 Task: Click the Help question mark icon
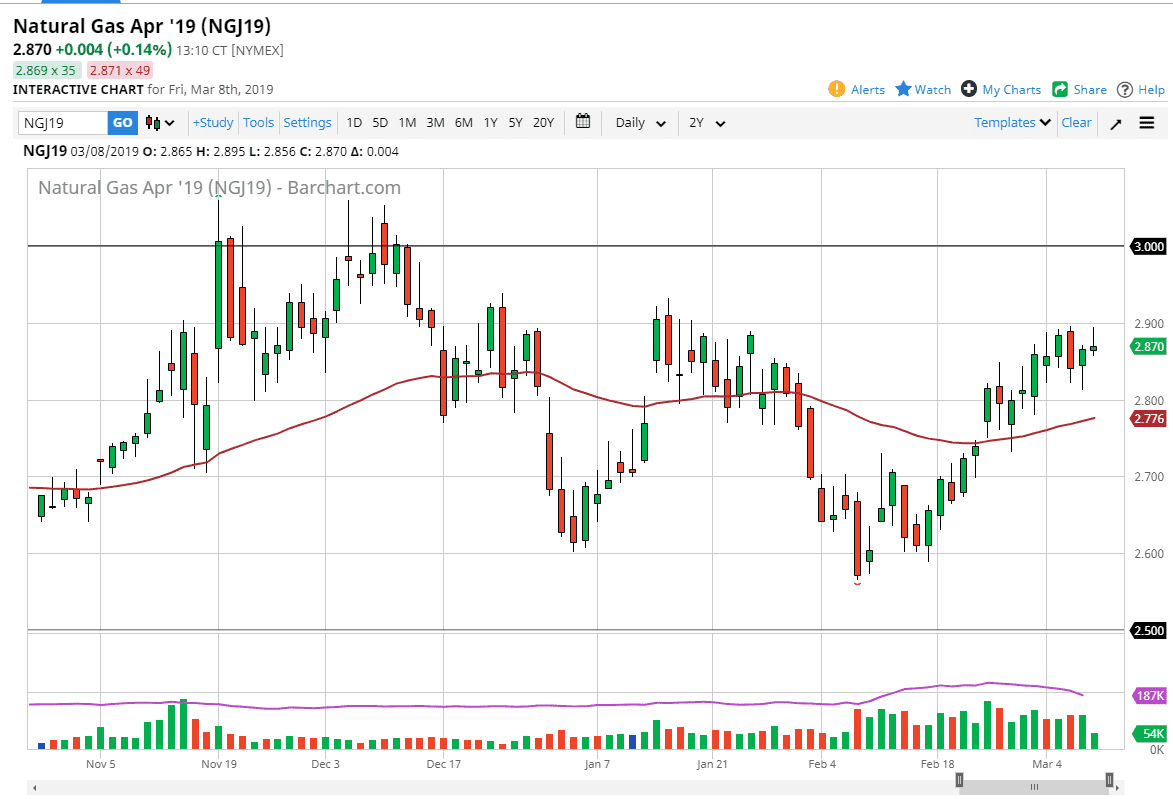coord(1125,89)
